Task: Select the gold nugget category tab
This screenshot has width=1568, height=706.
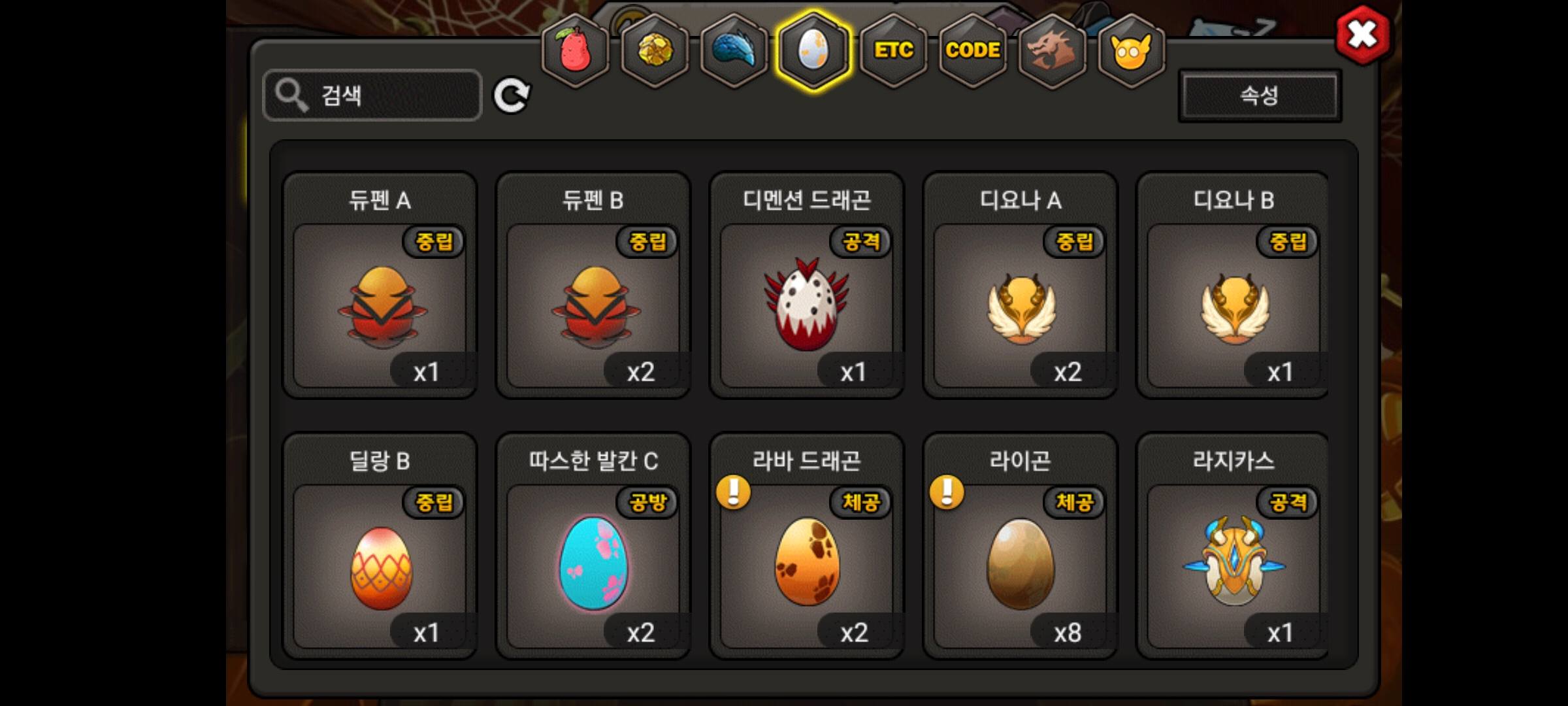Action: [655, 51]
